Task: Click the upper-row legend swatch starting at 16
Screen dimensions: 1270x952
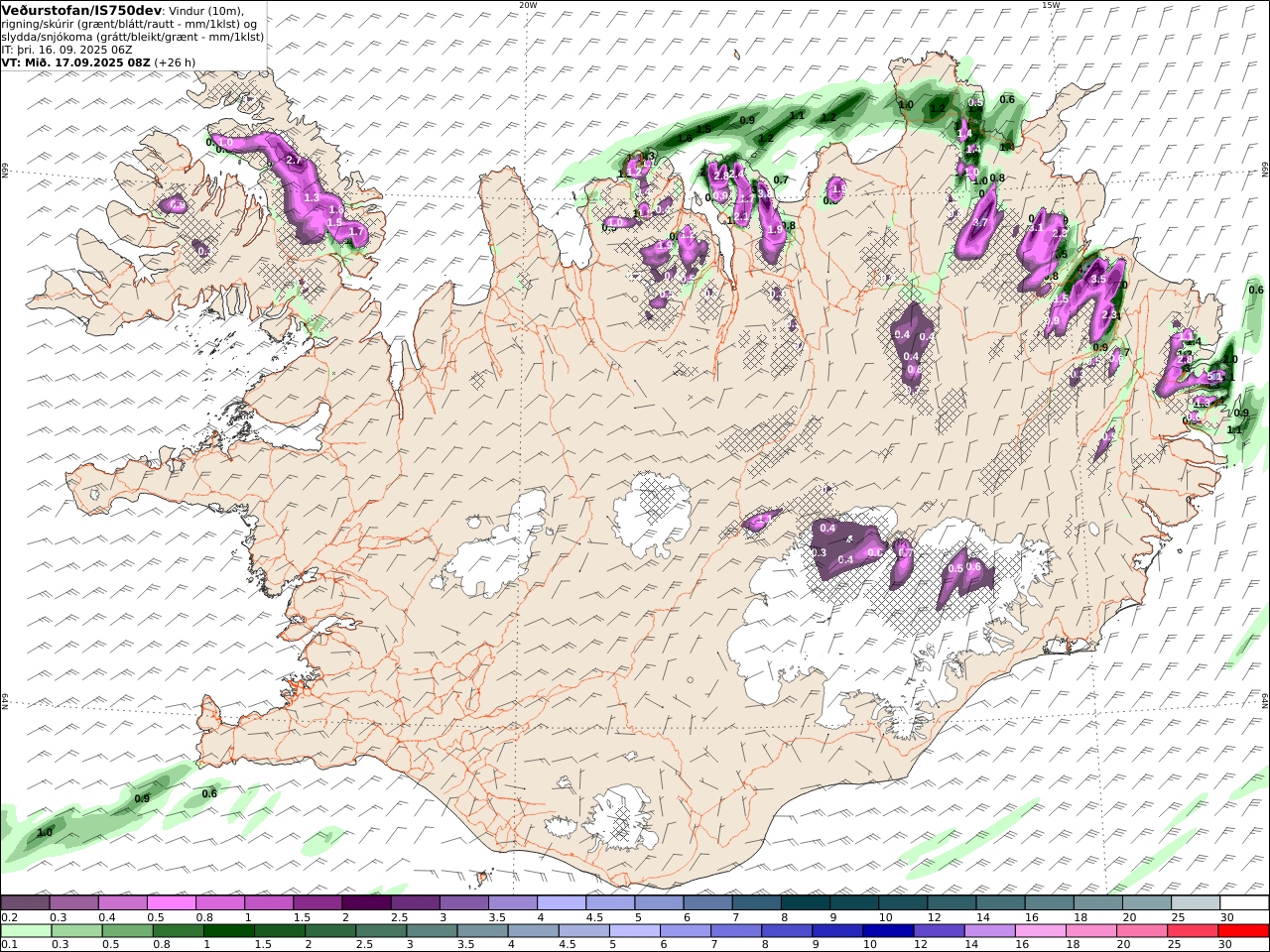Action: coord(1048,902)
